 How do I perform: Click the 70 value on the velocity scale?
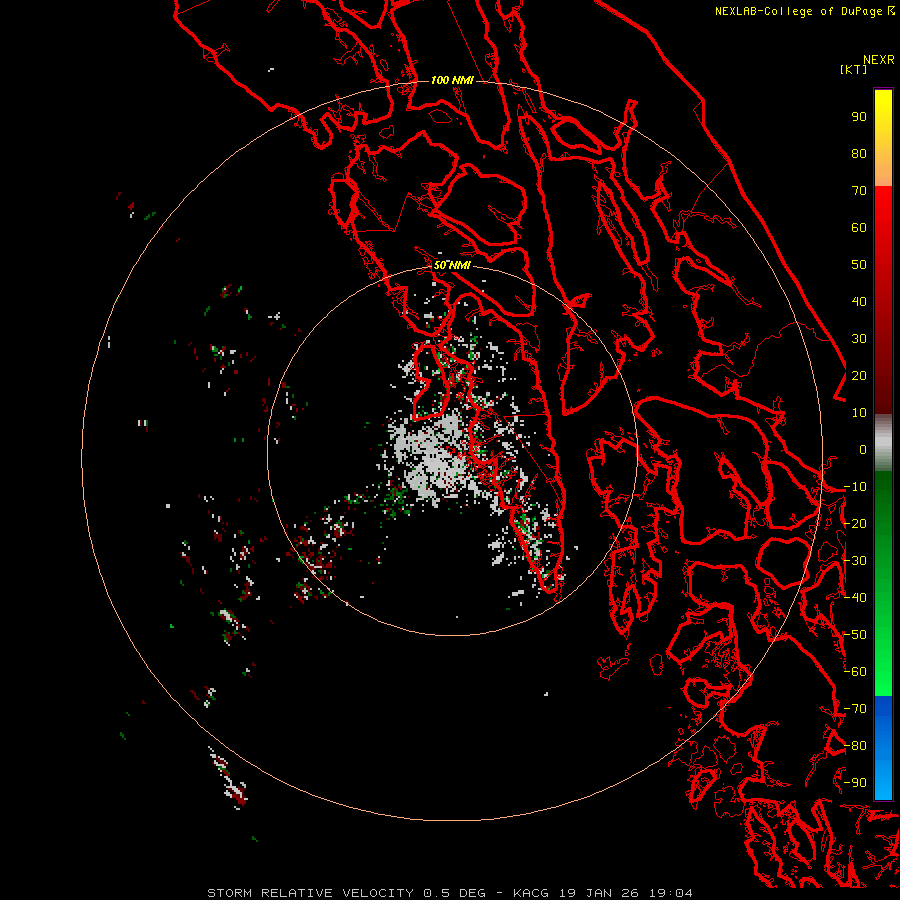pos(859,191)
